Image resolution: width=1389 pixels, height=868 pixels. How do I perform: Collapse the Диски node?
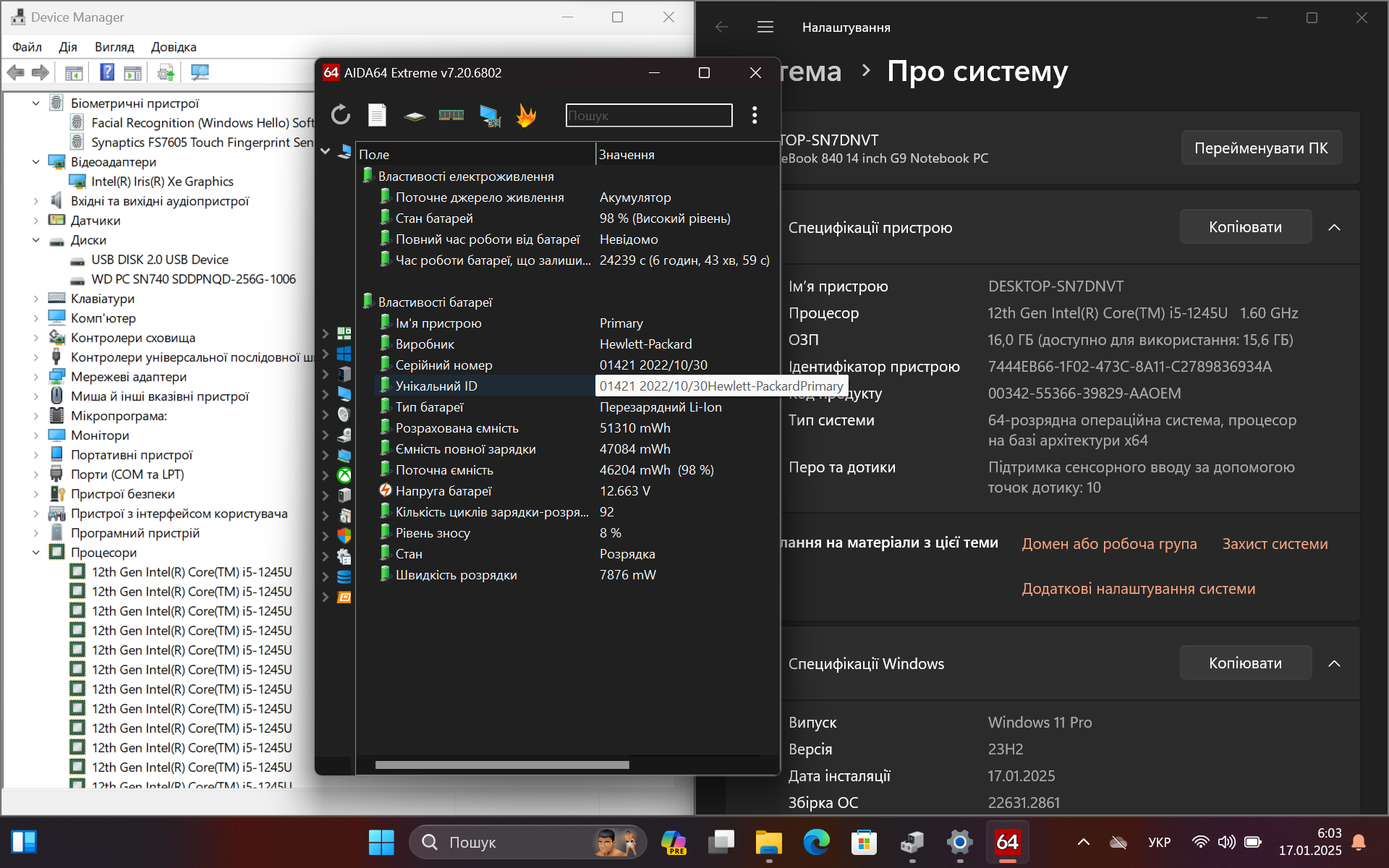click(35, 240)
